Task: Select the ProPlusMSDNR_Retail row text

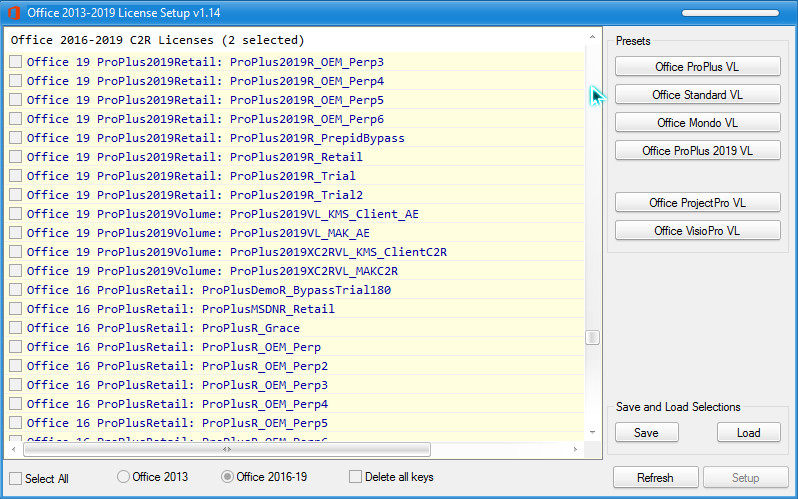Action: point(181,309)
